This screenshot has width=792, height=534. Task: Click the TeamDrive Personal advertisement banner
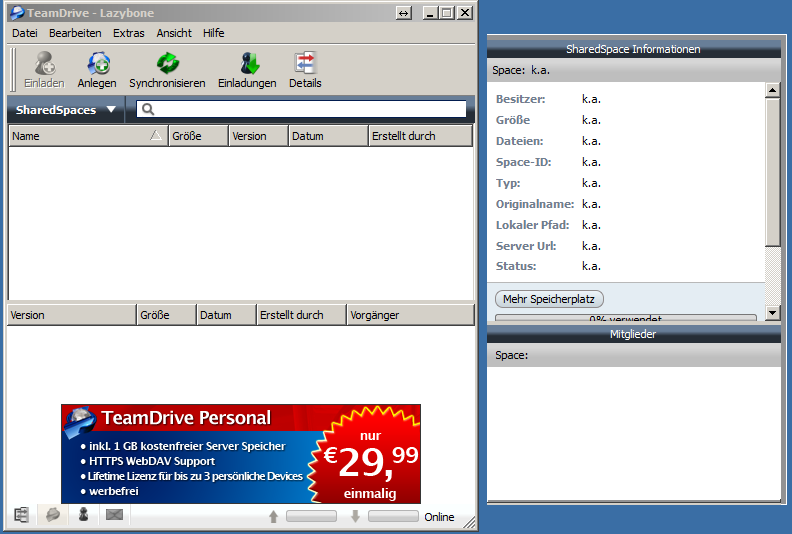click(x=241, y=454)
